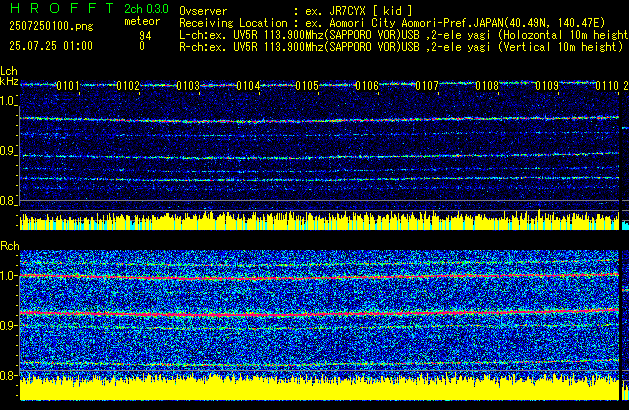This screenshot has height=410, width=629.
Task: Click the 0104 time marker
Action: pyautogui.click(x=248, y=86)
